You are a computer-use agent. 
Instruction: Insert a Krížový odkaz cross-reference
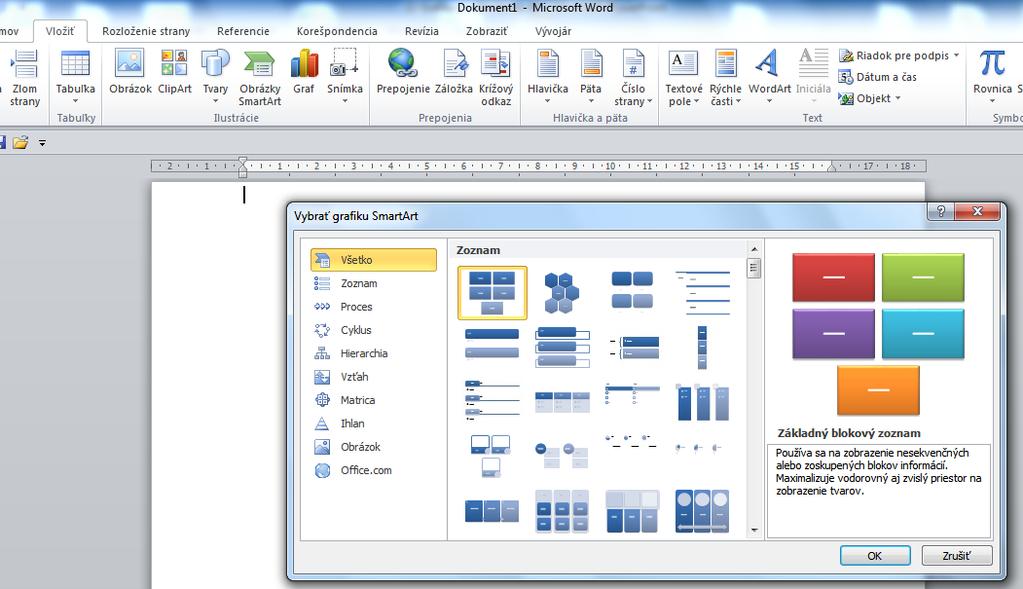496,78
